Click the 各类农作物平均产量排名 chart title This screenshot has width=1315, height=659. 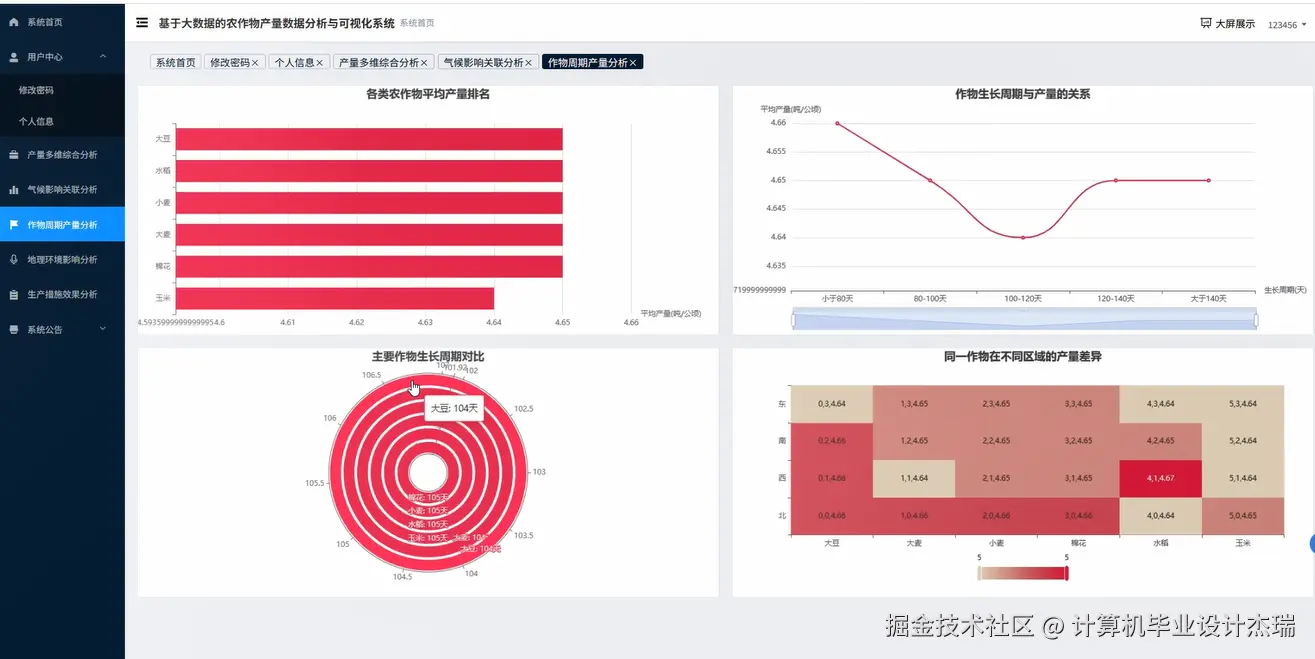(428, 94)
